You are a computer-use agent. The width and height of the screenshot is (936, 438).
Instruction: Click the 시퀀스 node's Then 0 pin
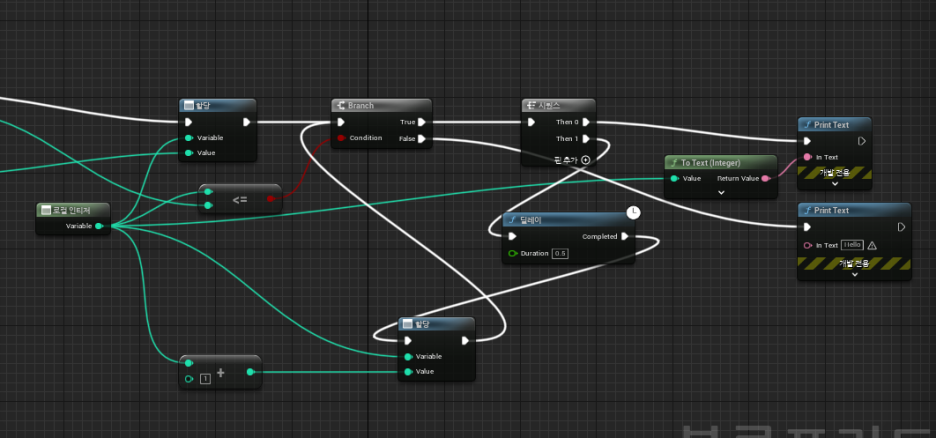[x=586, y=122]
